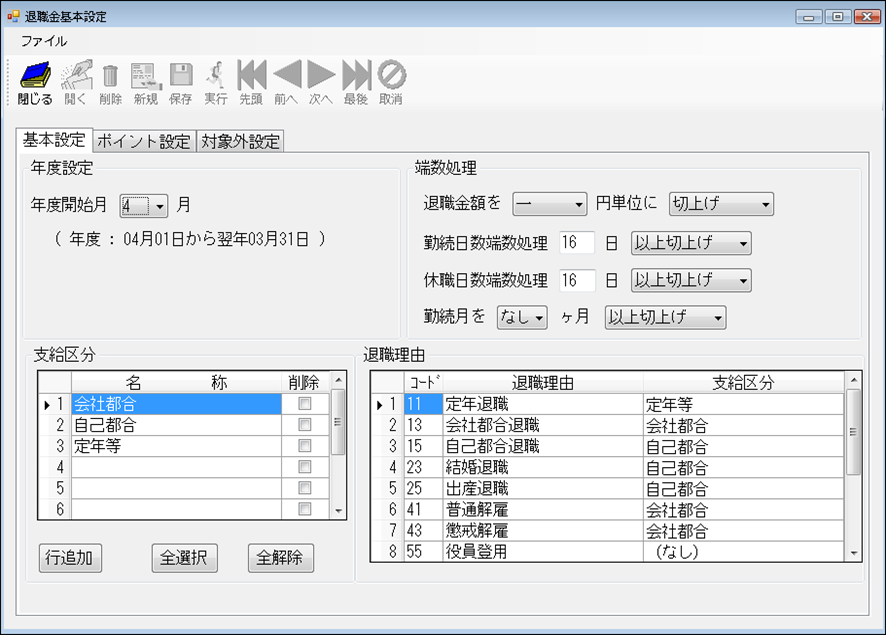Screen dimensions: 886x635
Task: Click the 削除 (delete) trash icon
Action: (x=110, y=77)
